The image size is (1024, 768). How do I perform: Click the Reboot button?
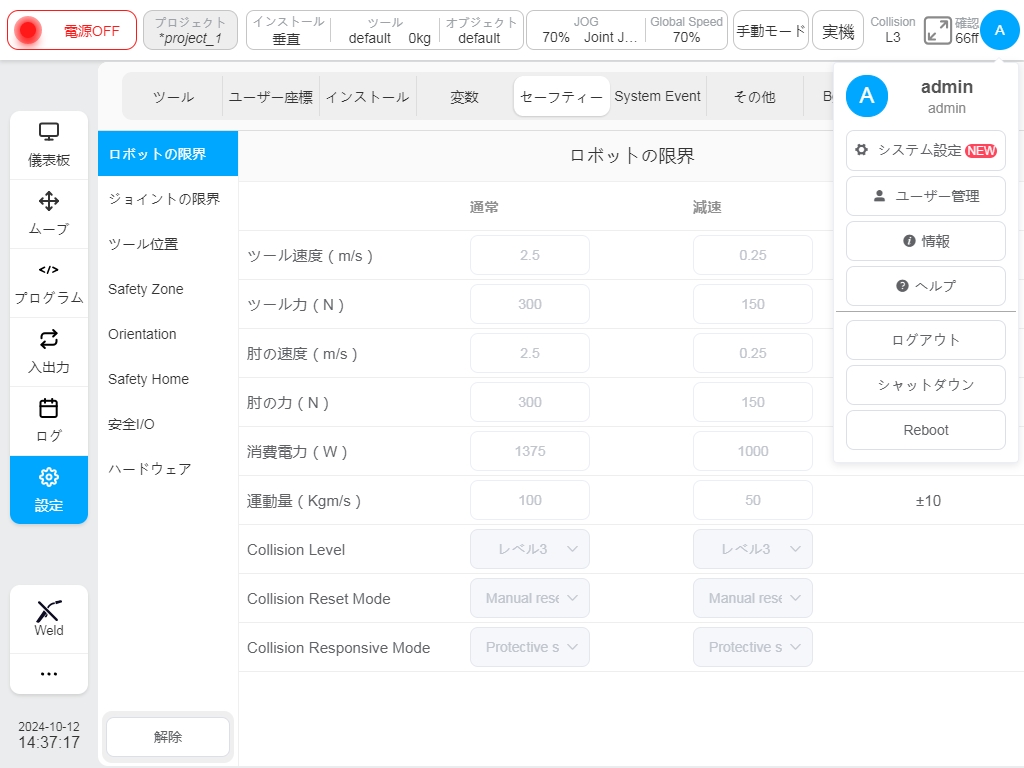click(x=925, y=430)
